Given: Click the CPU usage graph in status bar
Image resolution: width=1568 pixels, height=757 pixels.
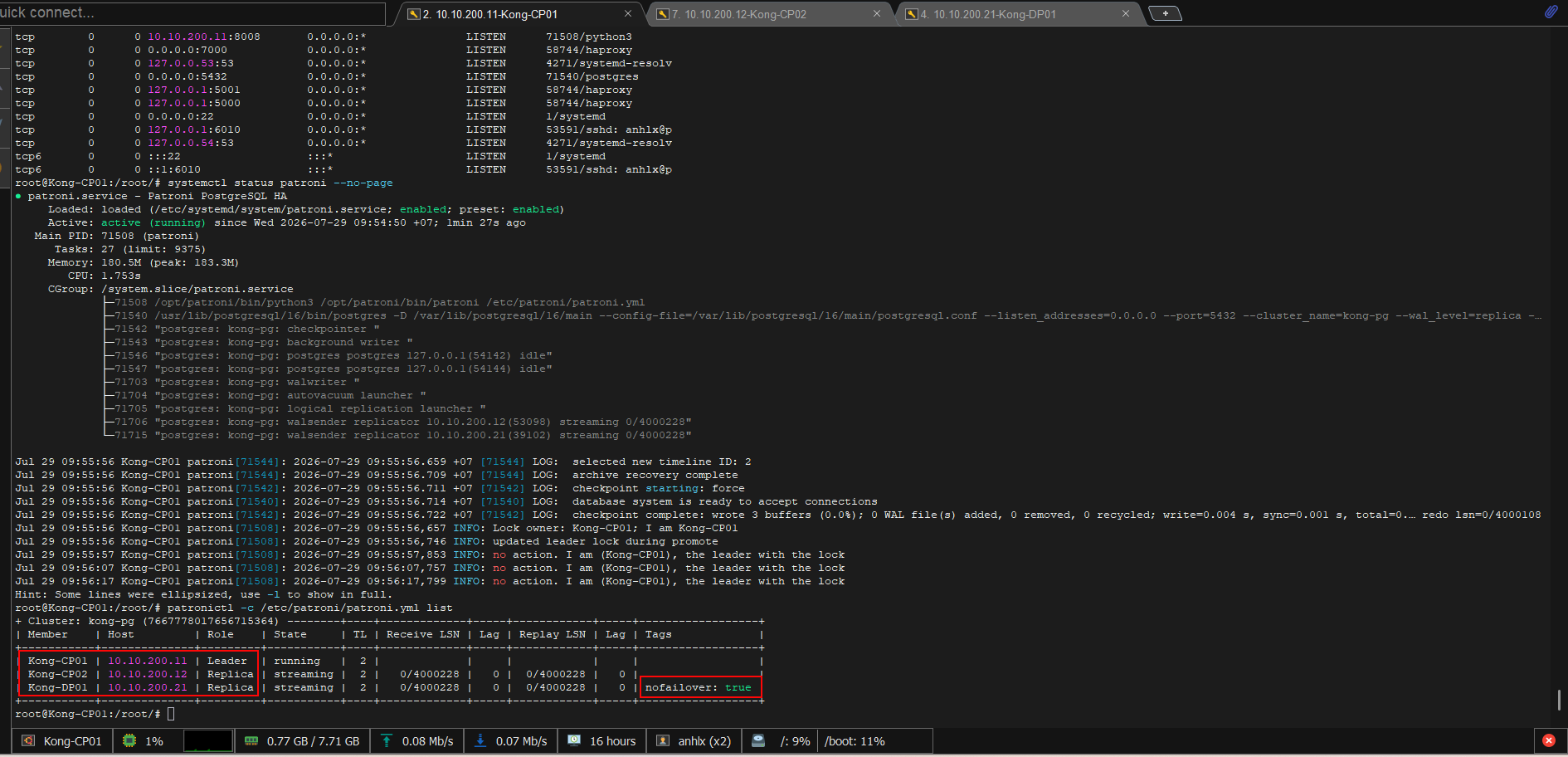Looking at the screenshot, I should [207, 740].
